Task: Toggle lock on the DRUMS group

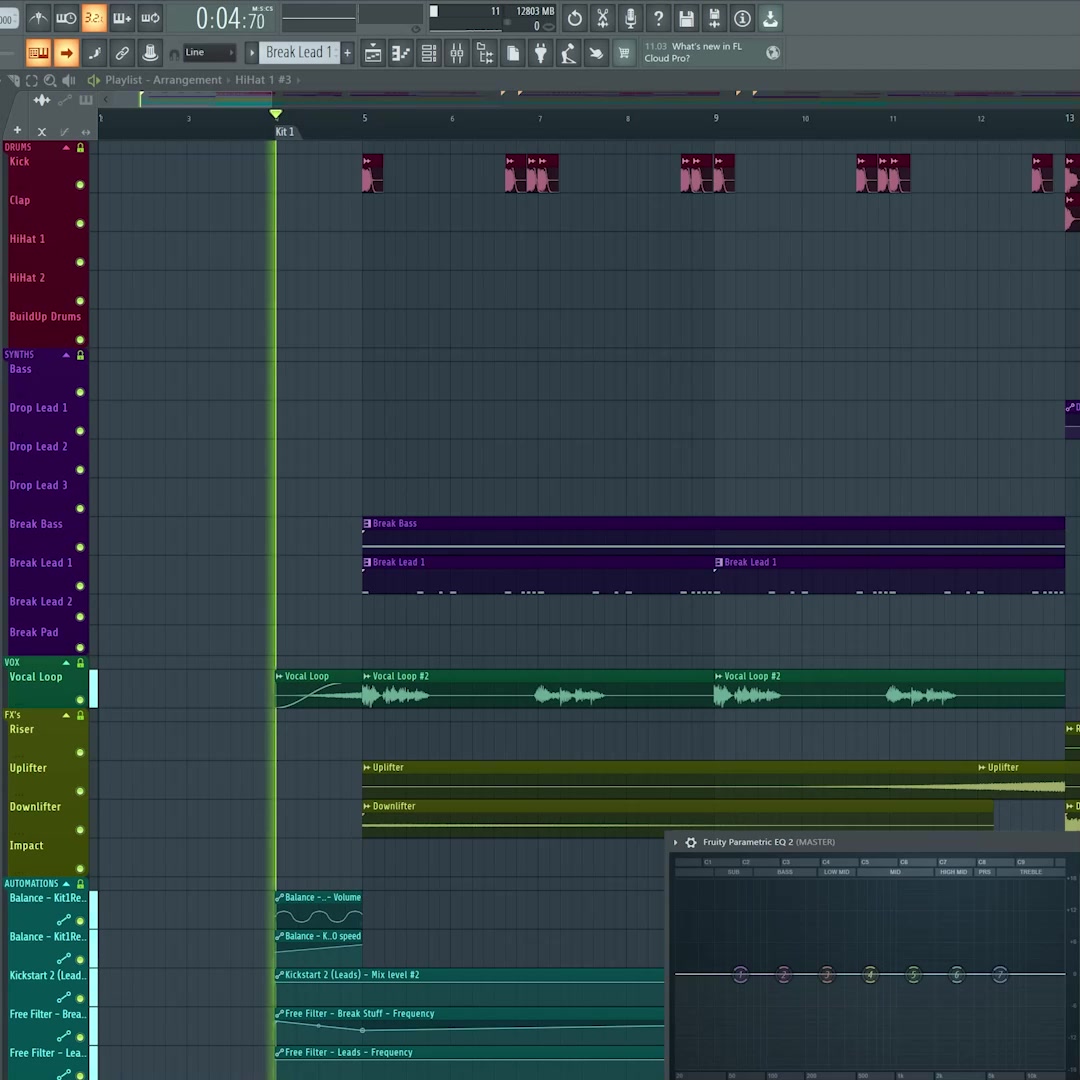Action: [x=81, y=147]
